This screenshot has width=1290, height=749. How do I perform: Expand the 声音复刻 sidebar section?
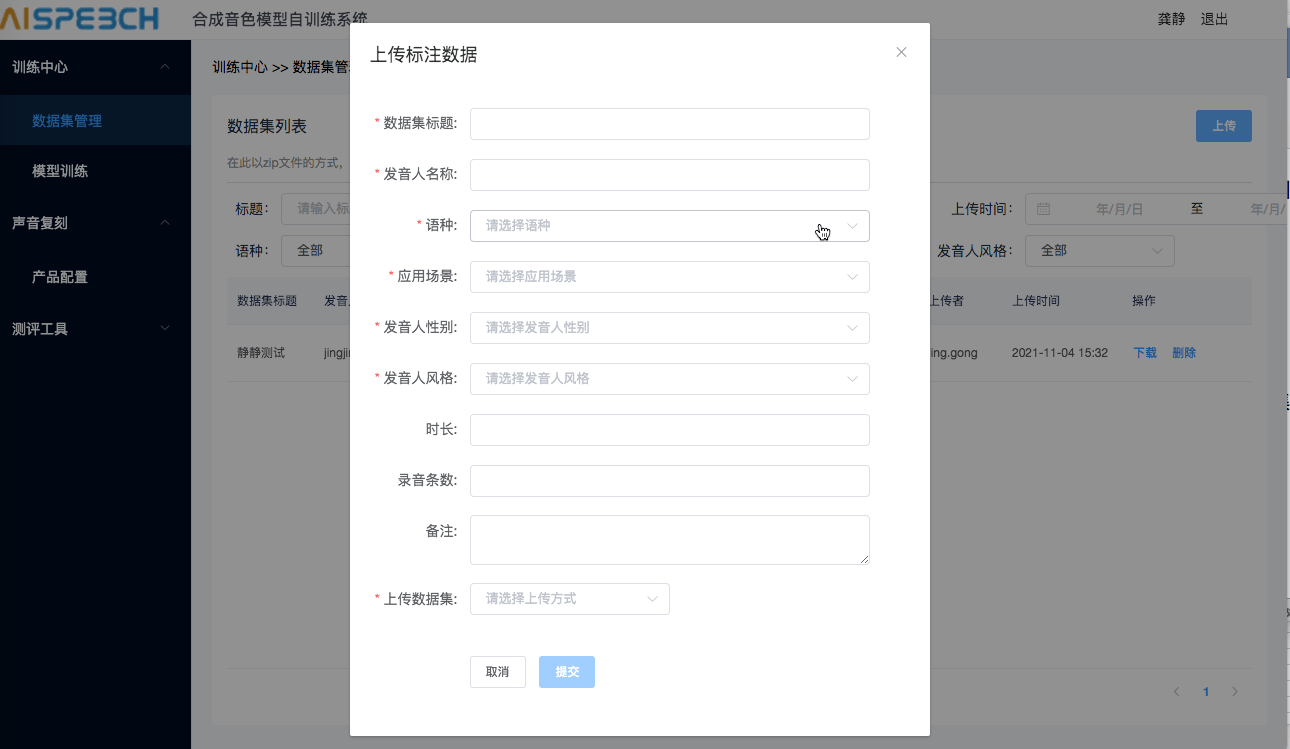coord(95,222)
